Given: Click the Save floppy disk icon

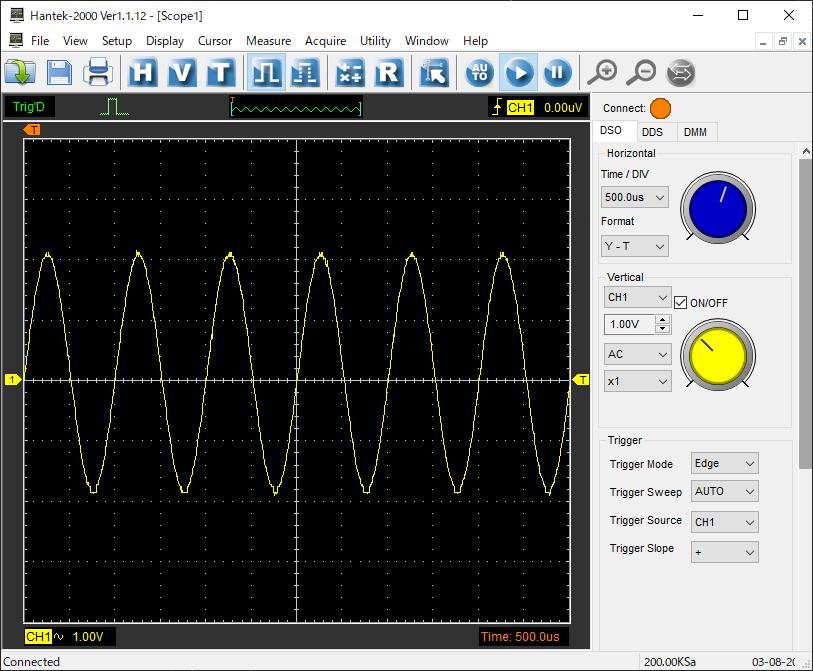Looking at the screenshot, I should [60, 72].
